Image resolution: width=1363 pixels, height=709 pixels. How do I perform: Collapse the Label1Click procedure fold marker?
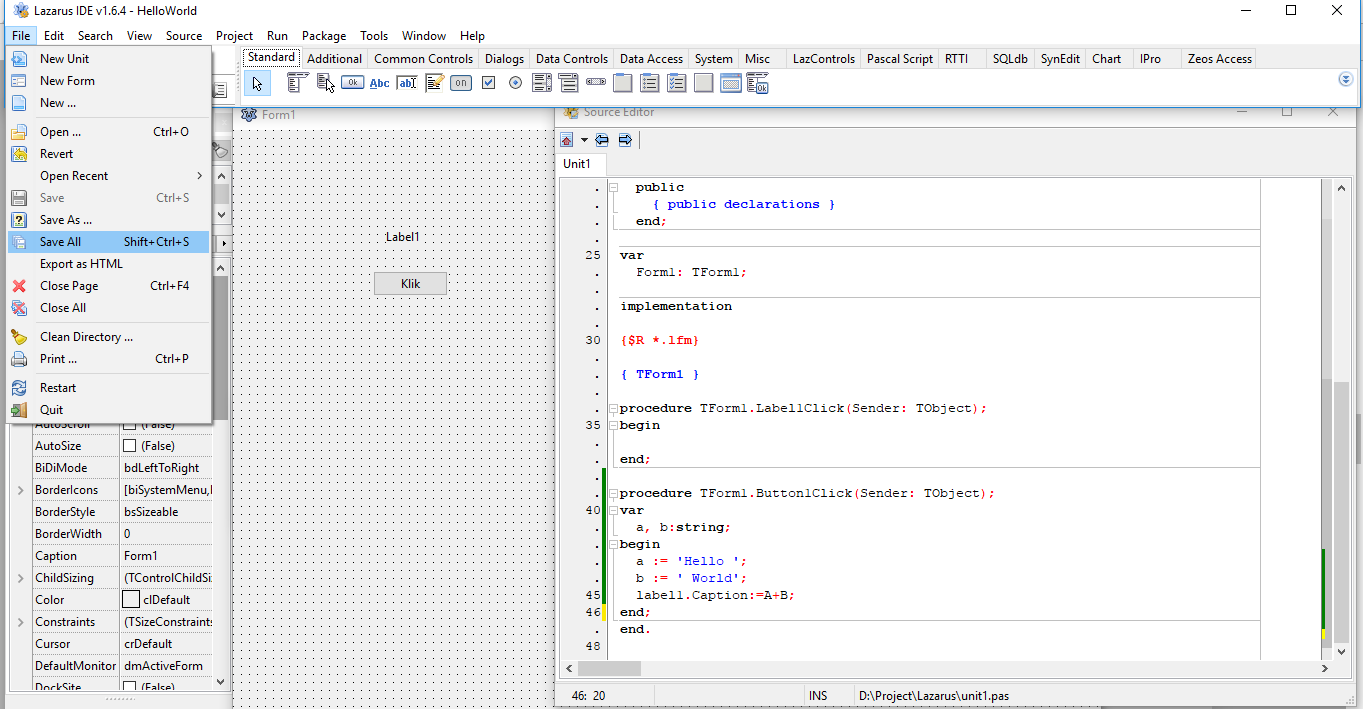[x=613, y=408]
